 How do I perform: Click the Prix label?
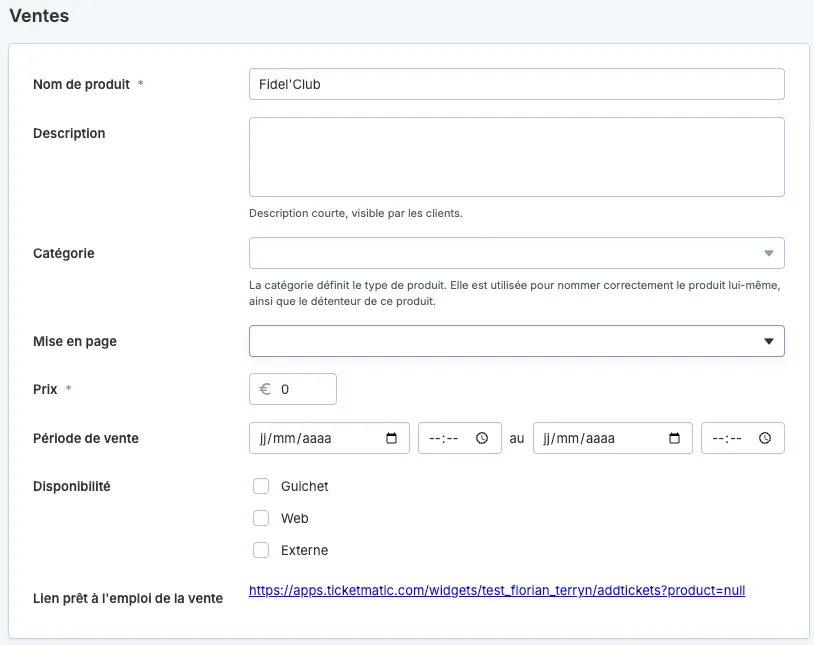click(x=45, y=389)
